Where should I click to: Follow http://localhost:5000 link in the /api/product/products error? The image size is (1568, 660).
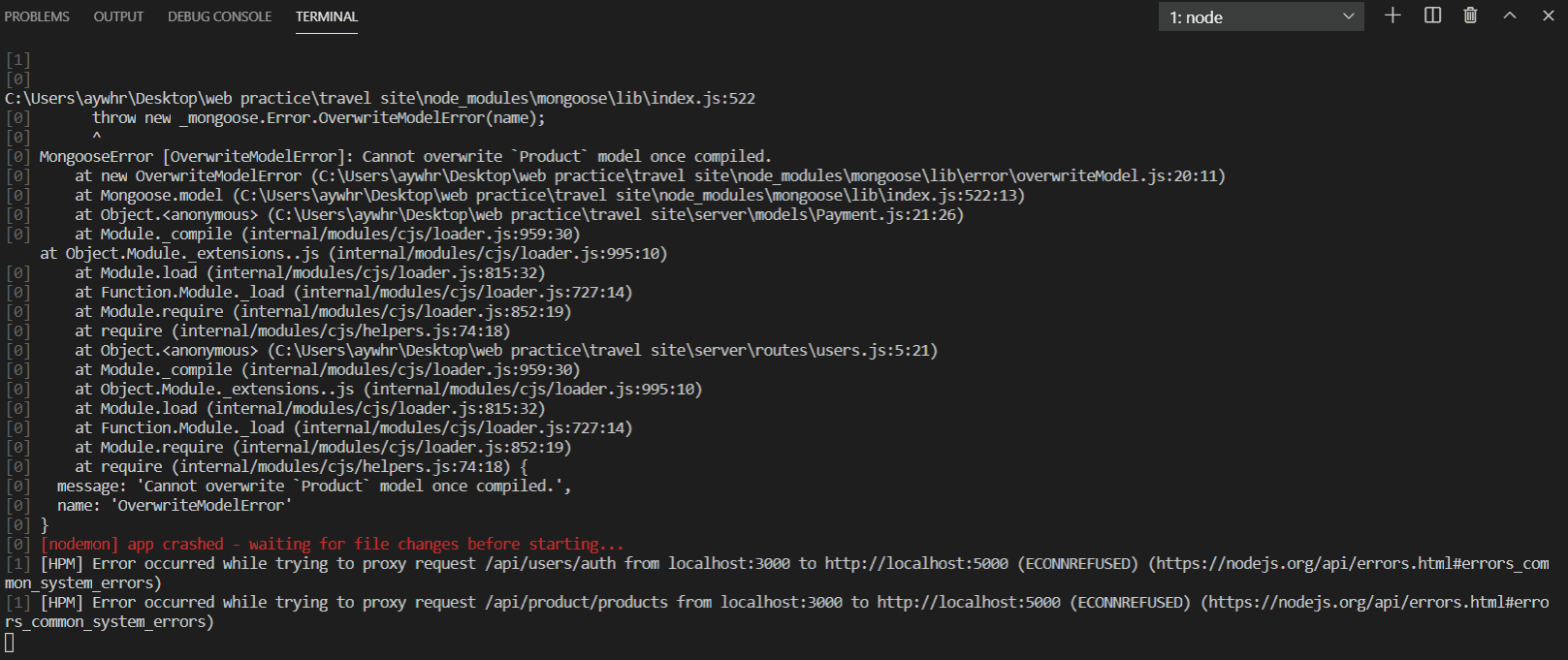point(969,602)
